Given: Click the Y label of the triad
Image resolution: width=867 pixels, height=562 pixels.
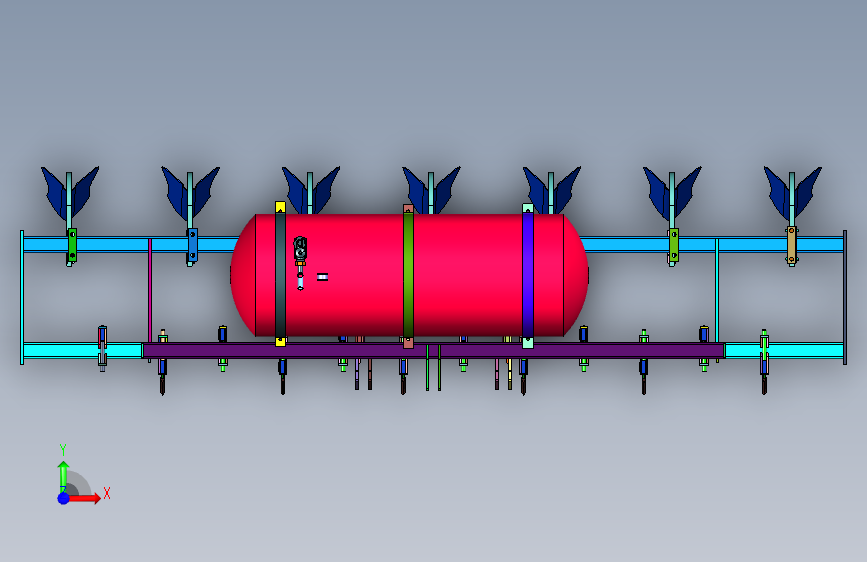Looking at the screenshot, I should [x=63, y=449].
